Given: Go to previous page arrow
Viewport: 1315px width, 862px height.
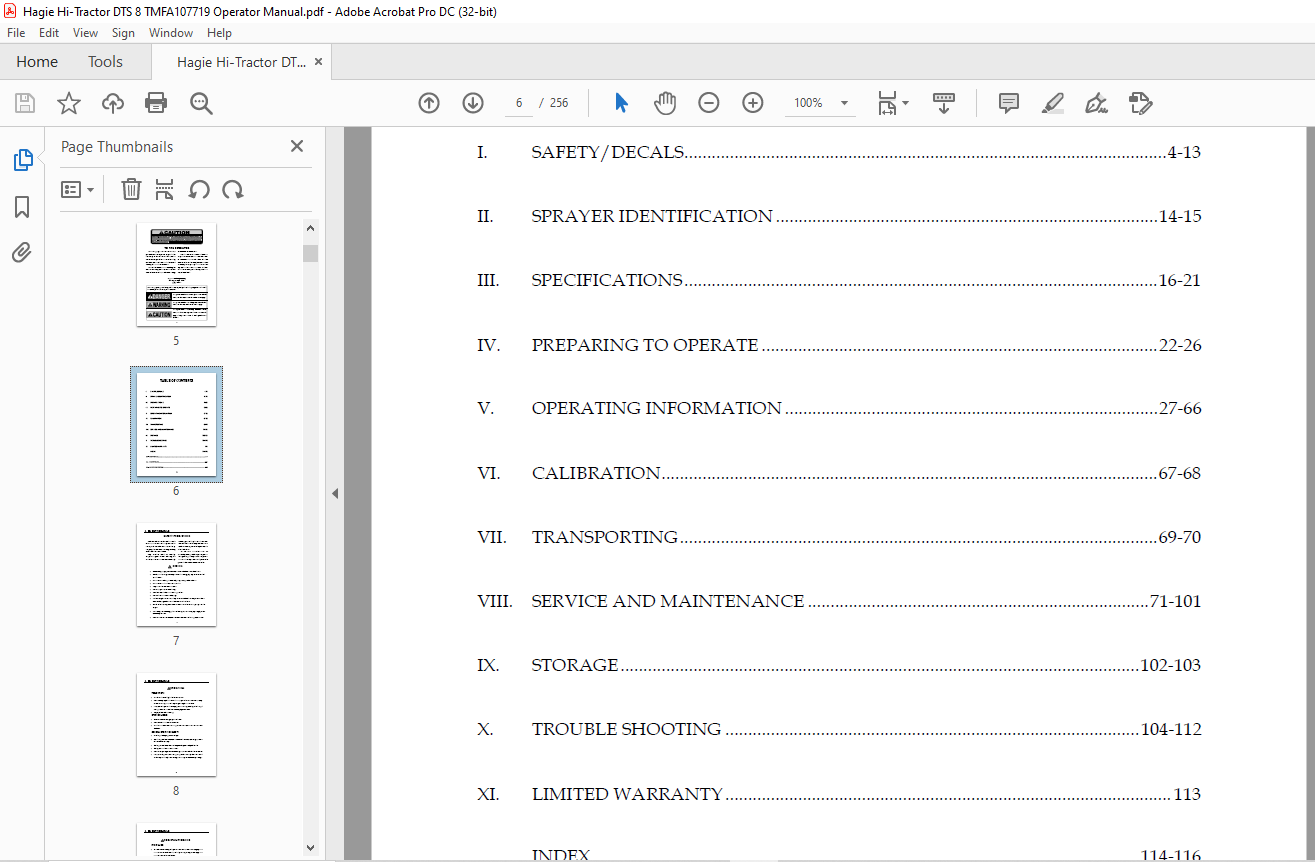Looking at the screenshot, I should pos(429,103).
